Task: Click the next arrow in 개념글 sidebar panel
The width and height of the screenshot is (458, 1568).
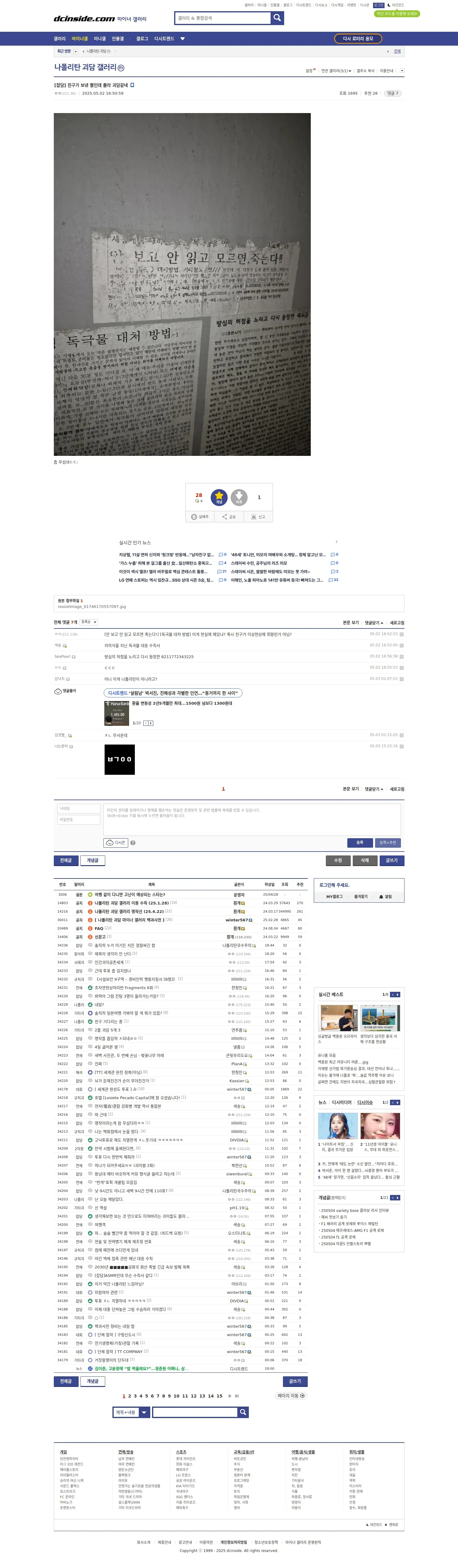Action: pyautogui.click(x=398, y=1197)
